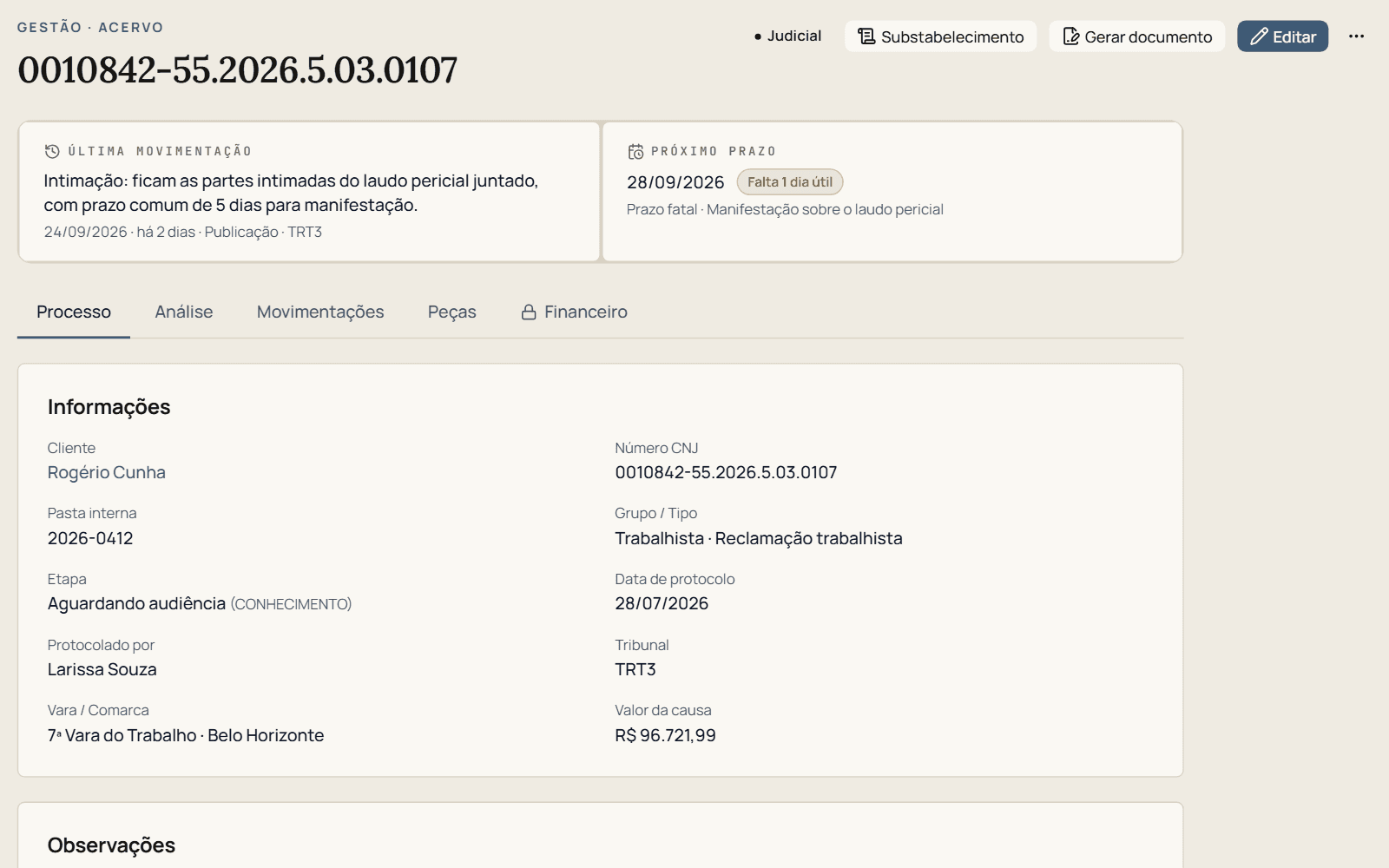This screenshot has height=868, width=1389.
Task: Switch to the Análise tab
Action: pyautogui.click(x=184, y=312)
